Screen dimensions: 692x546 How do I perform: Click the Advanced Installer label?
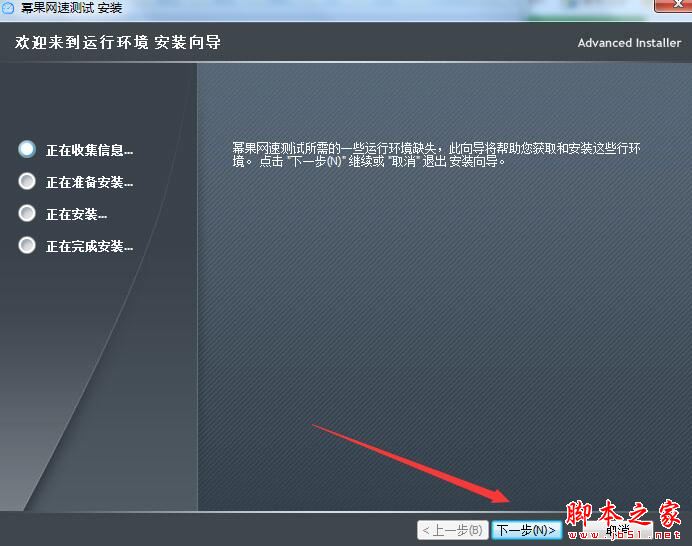pos(629,43)
